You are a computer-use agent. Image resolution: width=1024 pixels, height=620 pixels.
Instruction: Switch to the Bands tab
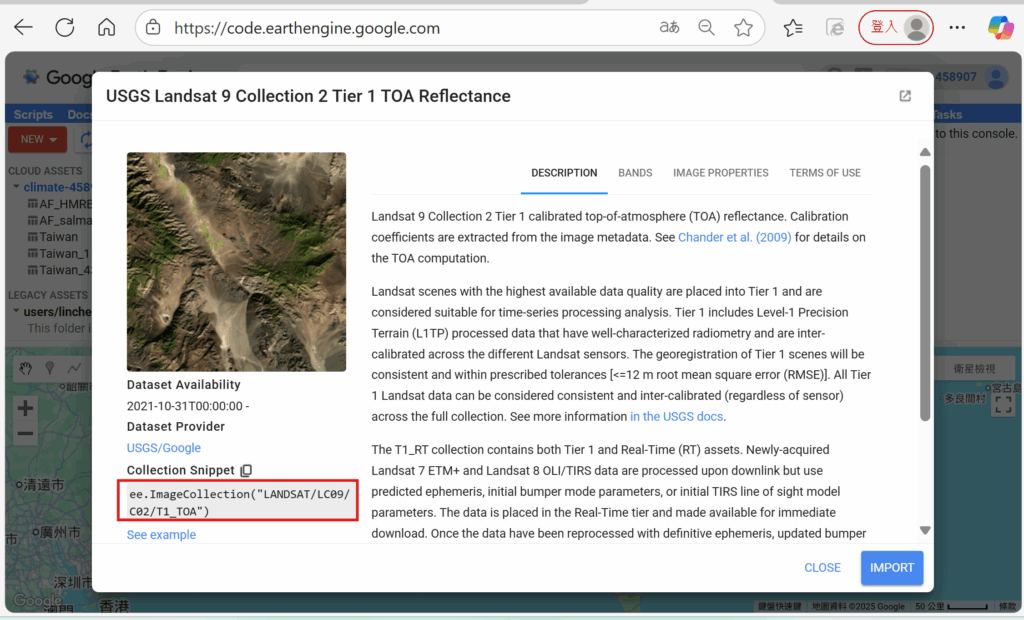click(635, 173)
